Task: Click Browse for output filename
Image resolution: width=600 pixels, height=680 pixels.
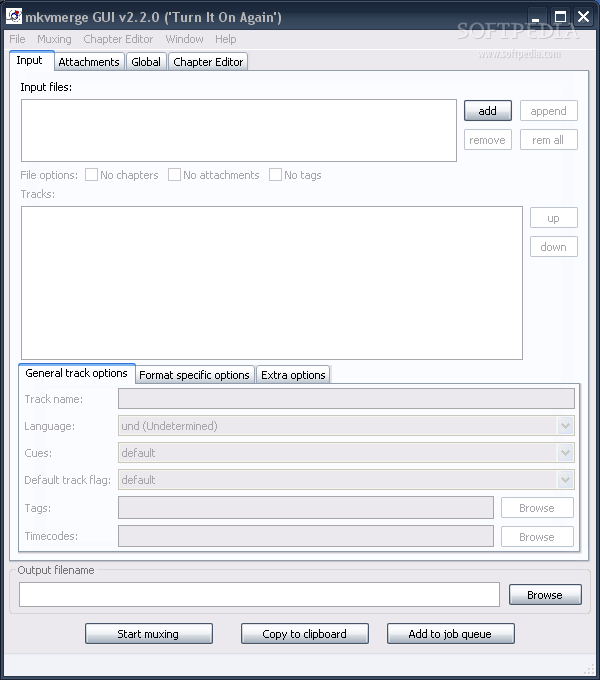Action: [545, 595]
